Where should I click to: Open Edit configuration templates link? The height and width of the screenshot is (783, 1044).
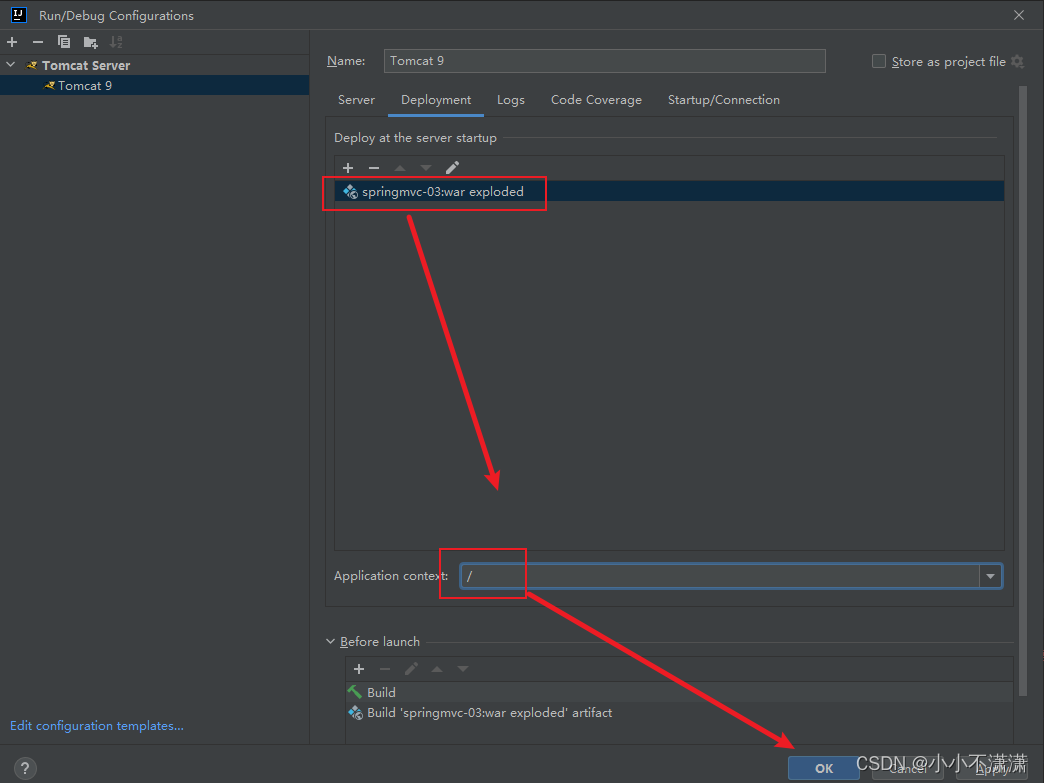(97, 726)
